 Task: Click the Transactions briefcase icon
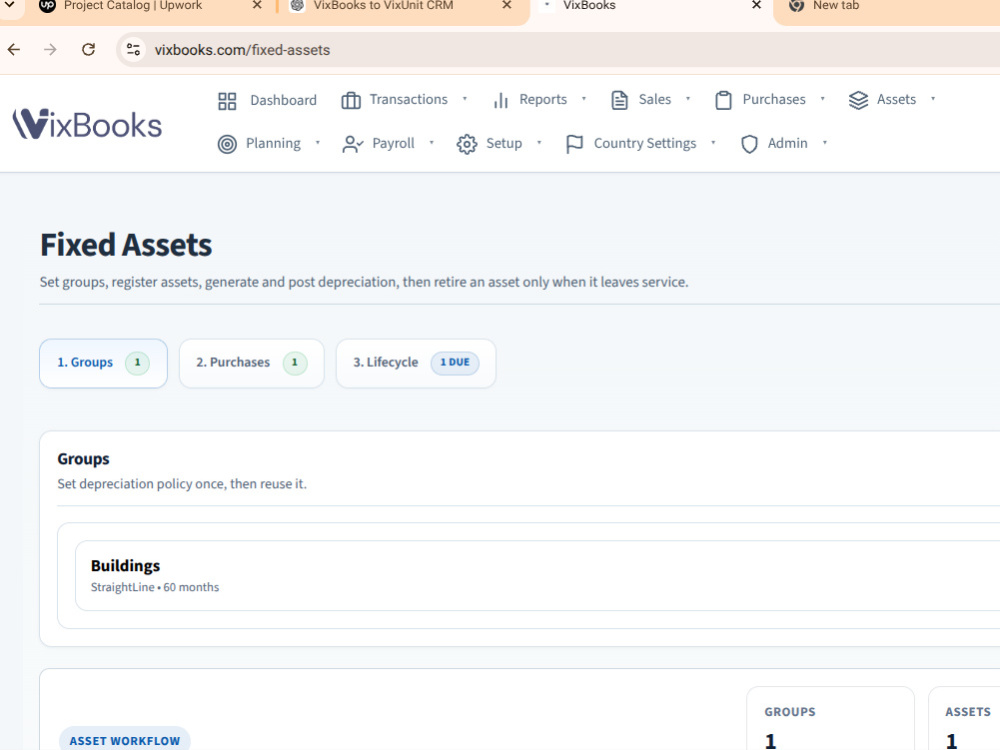tap(351, 100)
